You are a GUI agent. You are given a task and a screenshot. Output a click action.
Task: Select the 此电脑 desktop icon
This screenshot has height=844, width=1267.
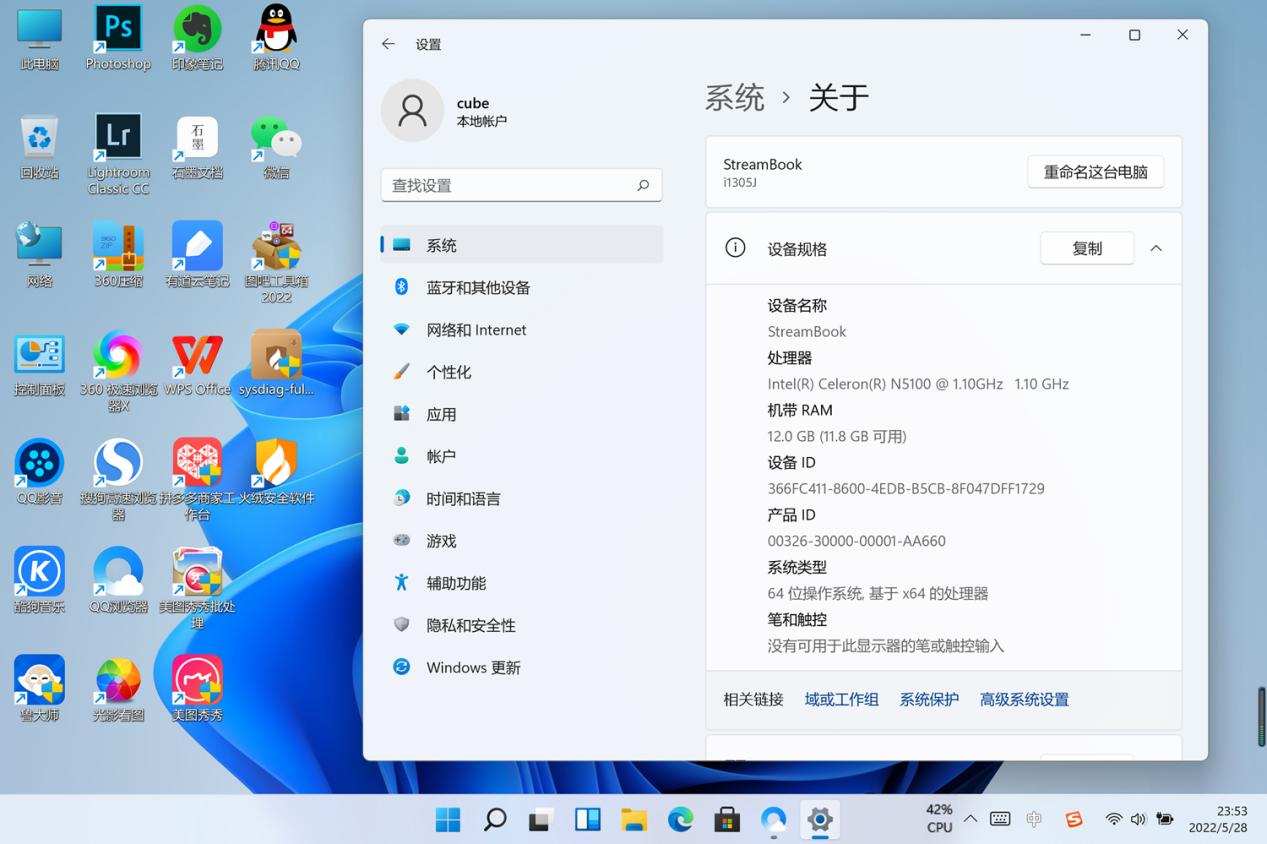tap(40, 38)
